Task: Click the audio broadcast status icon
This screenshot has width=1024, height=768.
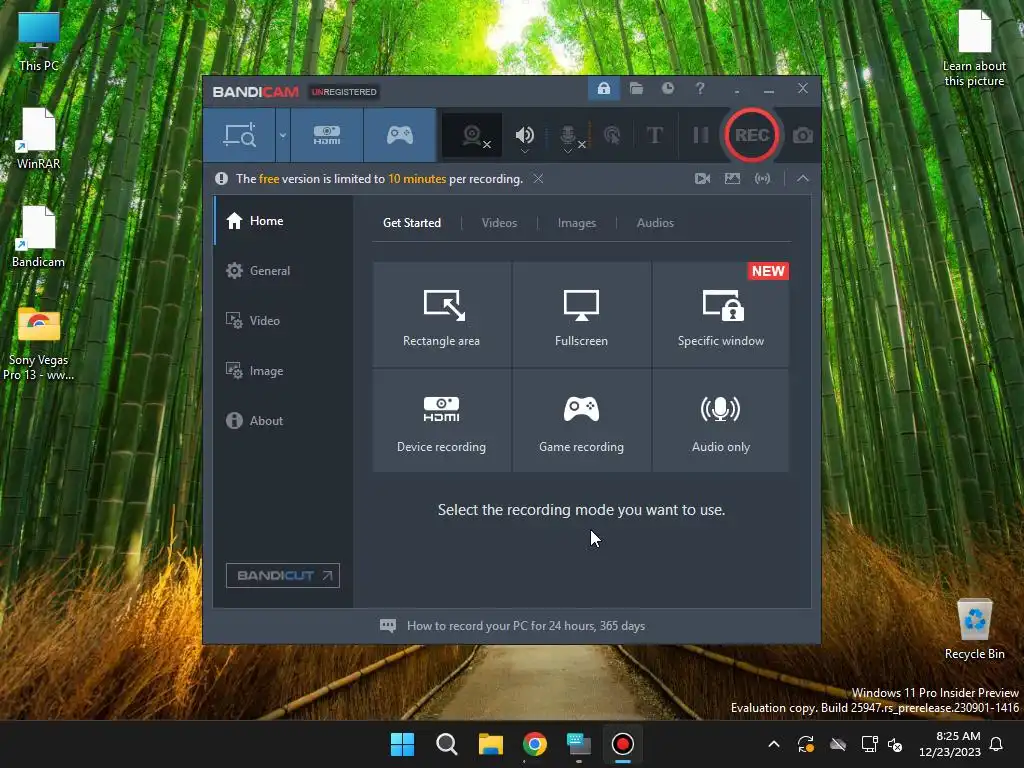Action: coord(762,178)
